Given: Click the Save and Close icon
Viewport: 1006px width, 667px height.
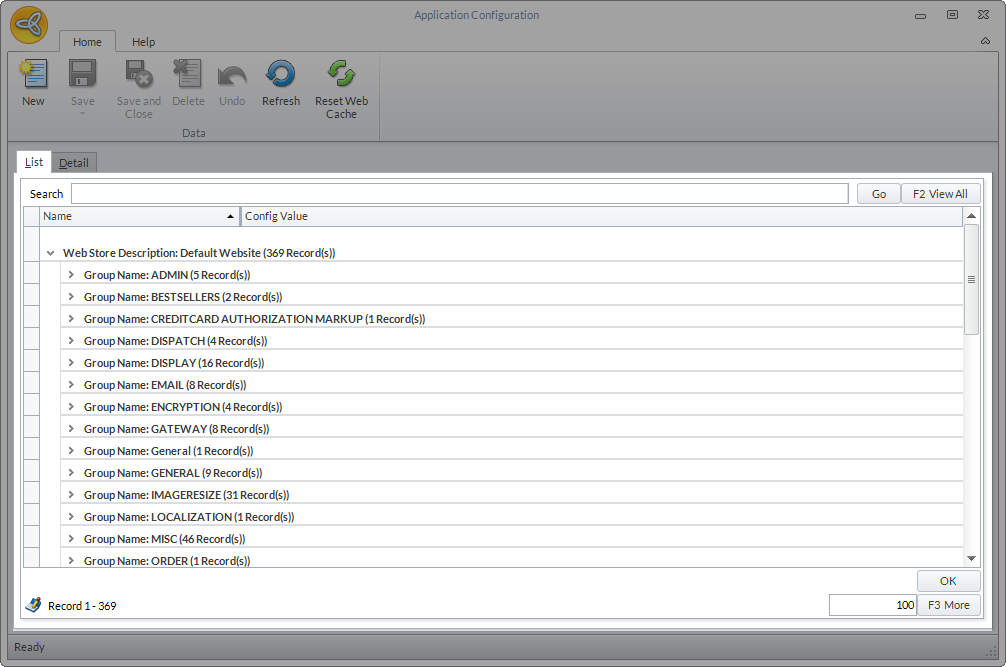Looking at the screenshot, I should (x=138, y=75).
